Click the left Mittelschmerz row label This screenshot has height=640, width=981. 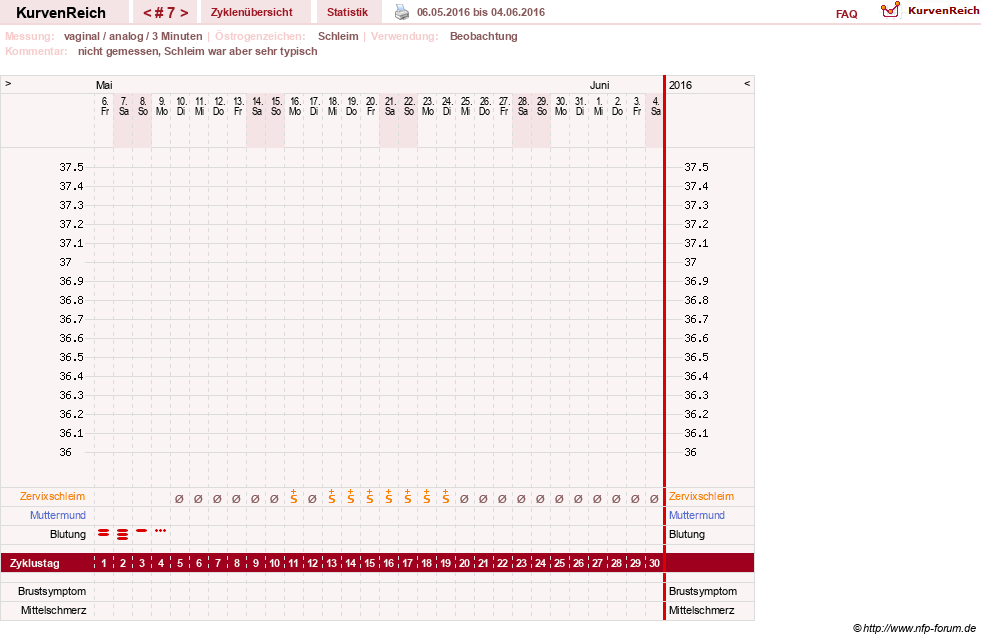coord(53,610)
